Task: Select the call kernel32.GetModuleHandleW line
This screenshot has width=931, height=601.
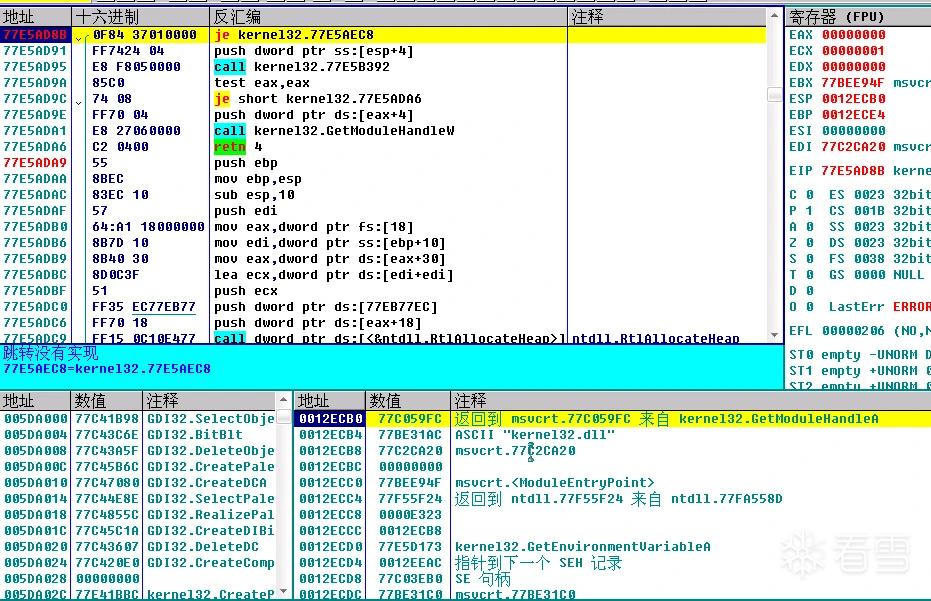Action: [334, 131]
